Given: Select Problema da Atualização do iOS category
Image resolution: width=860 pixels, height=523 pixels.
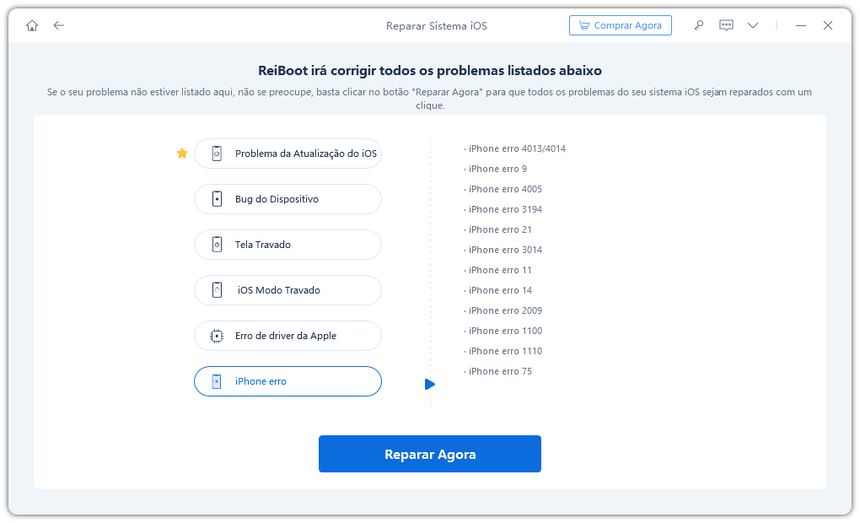Looking at the screenshot, I should tap(288, 154).
